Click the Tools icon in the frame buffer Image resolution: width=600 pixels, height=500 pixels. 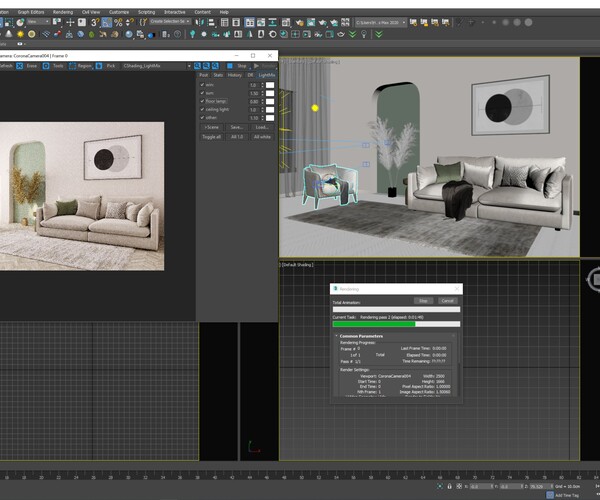pos(46,66)
